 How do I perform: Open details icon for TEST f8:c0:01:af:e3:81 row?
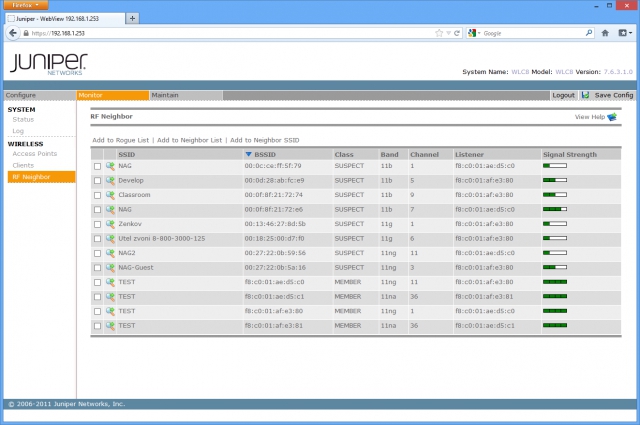coord(110,326)
